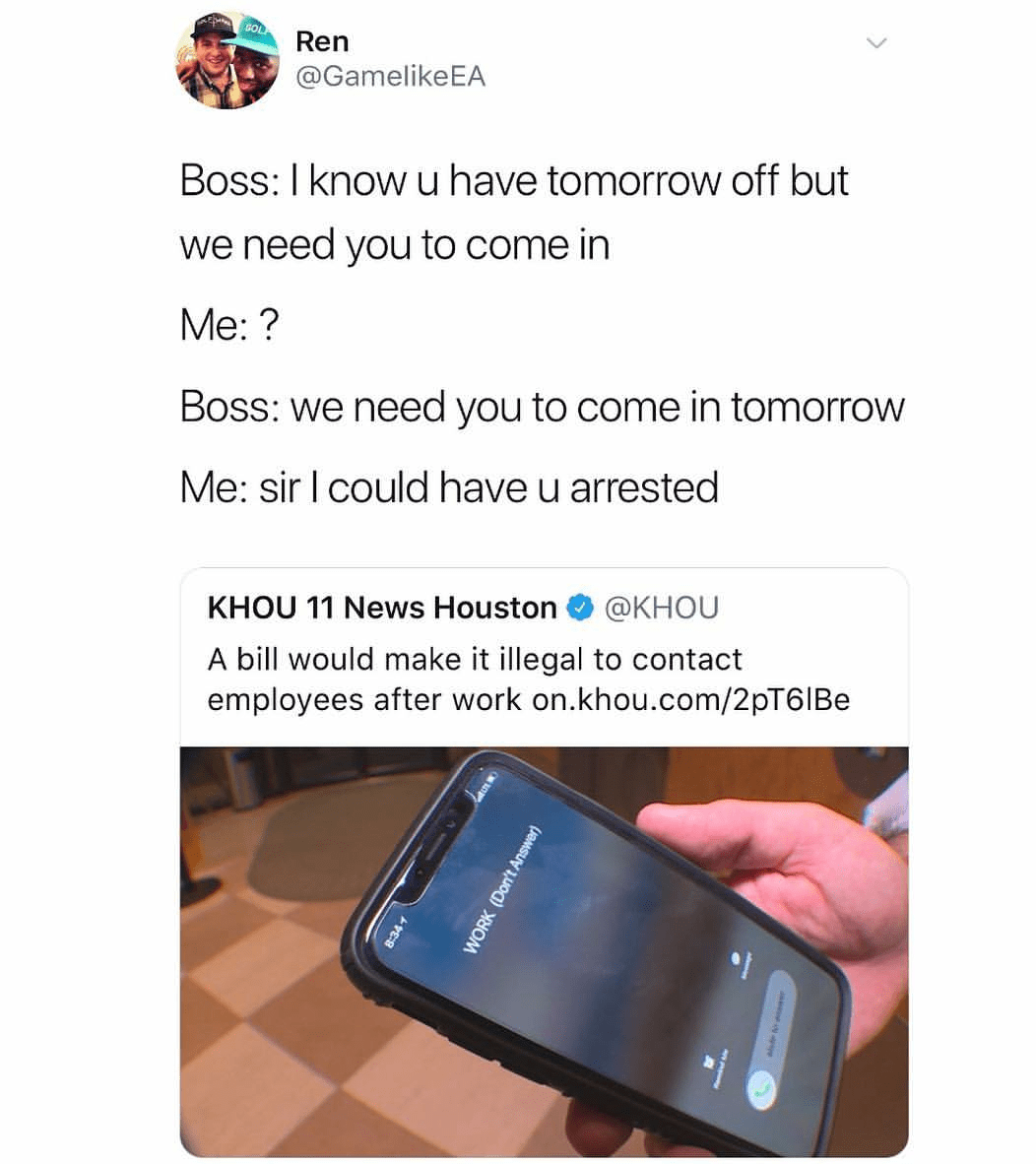Expand the tweet options chevron
Viewport: 1036px width, 1164px height.
point(876,43)
